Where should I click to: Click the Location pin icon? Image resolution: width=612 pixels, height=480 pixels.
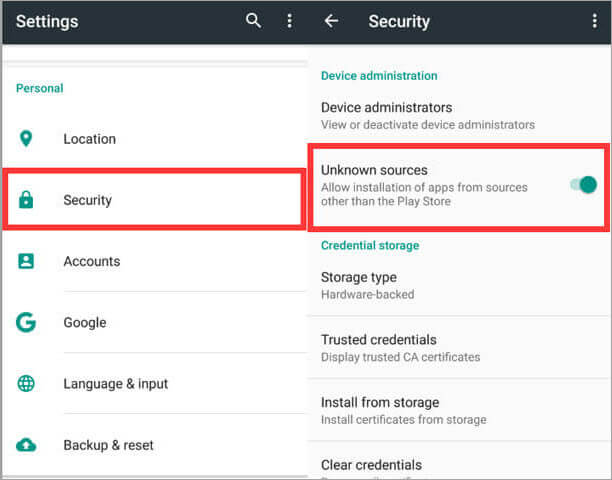[26, 139]
